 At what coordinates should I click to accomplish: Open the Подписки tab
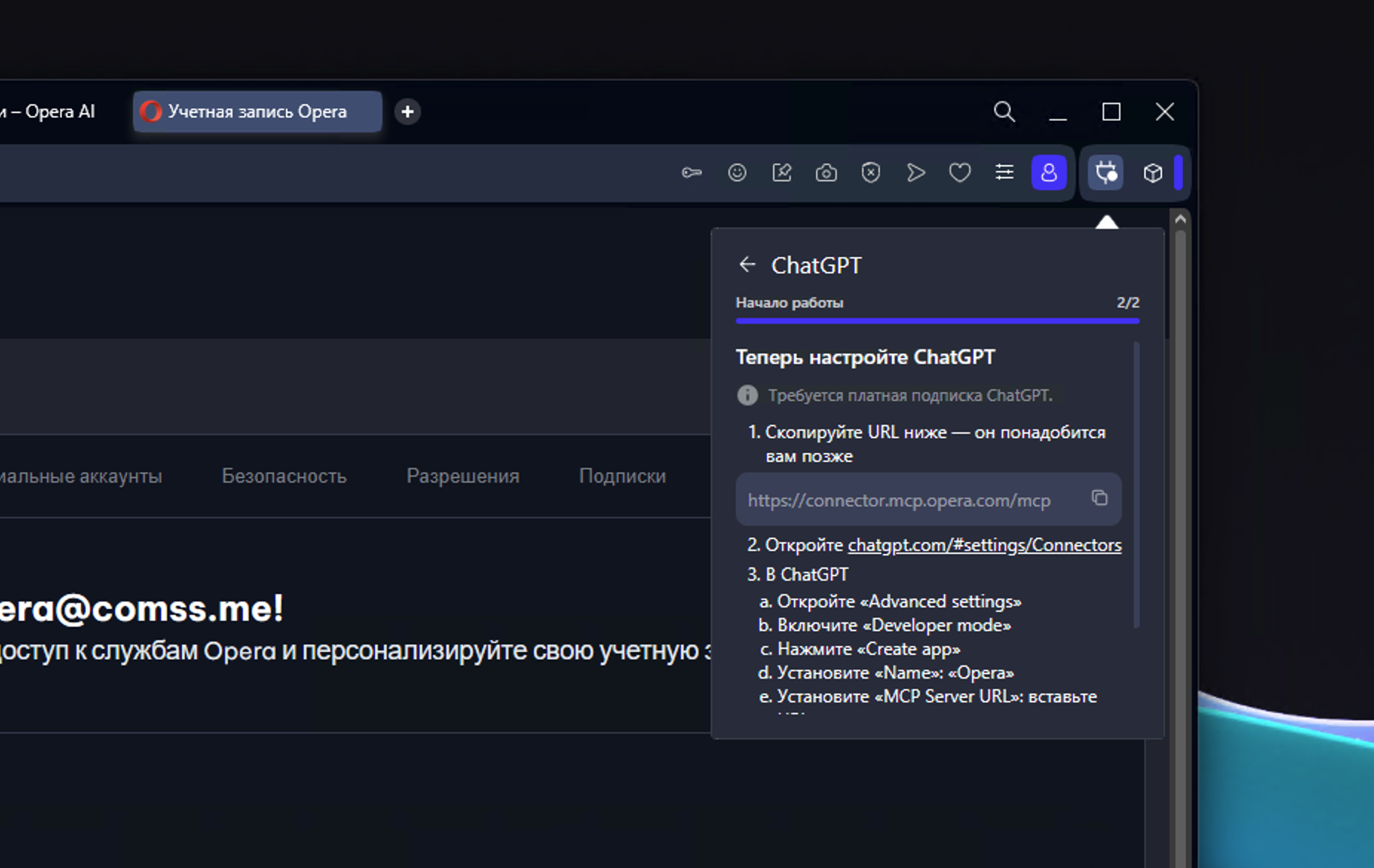(622, 476)
